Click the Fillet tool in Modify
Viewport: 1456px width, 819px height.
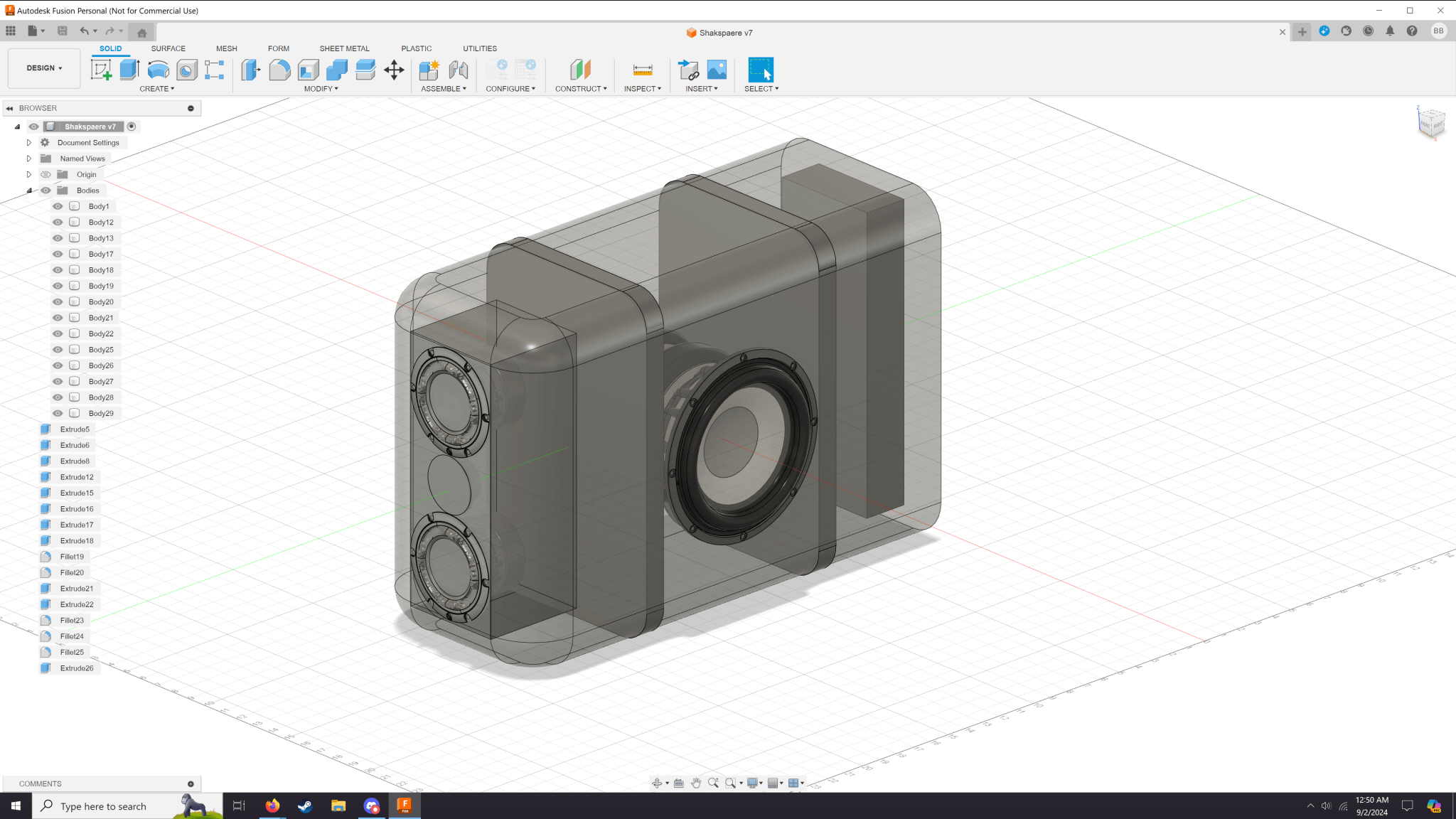(279, 70)
